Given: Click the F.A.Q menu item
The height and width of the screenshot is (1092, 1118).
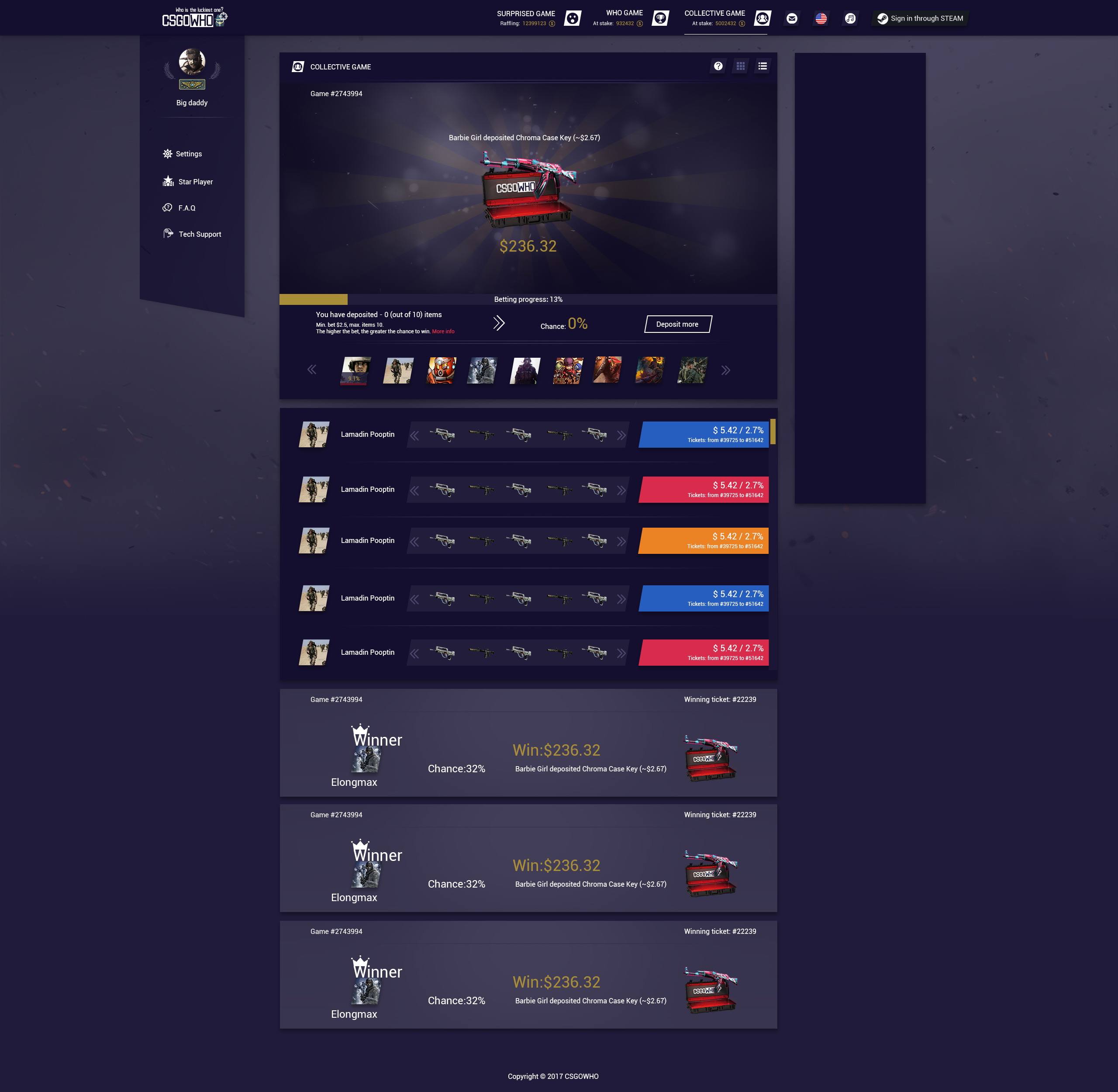Looking at the screenshot, I should (x=186, y=207).
